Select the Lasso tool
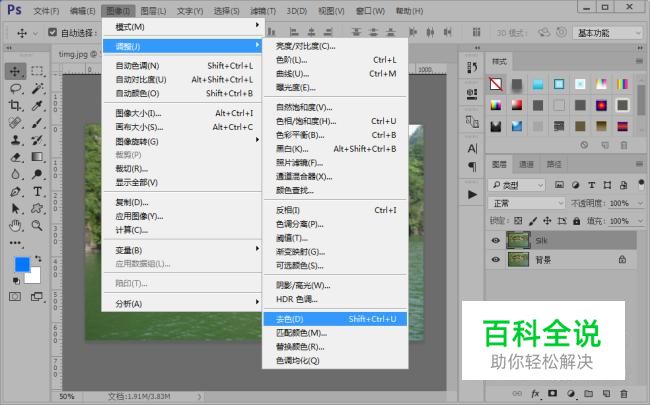The width and height of the screenshot is (650, 405). pos(16,88)
